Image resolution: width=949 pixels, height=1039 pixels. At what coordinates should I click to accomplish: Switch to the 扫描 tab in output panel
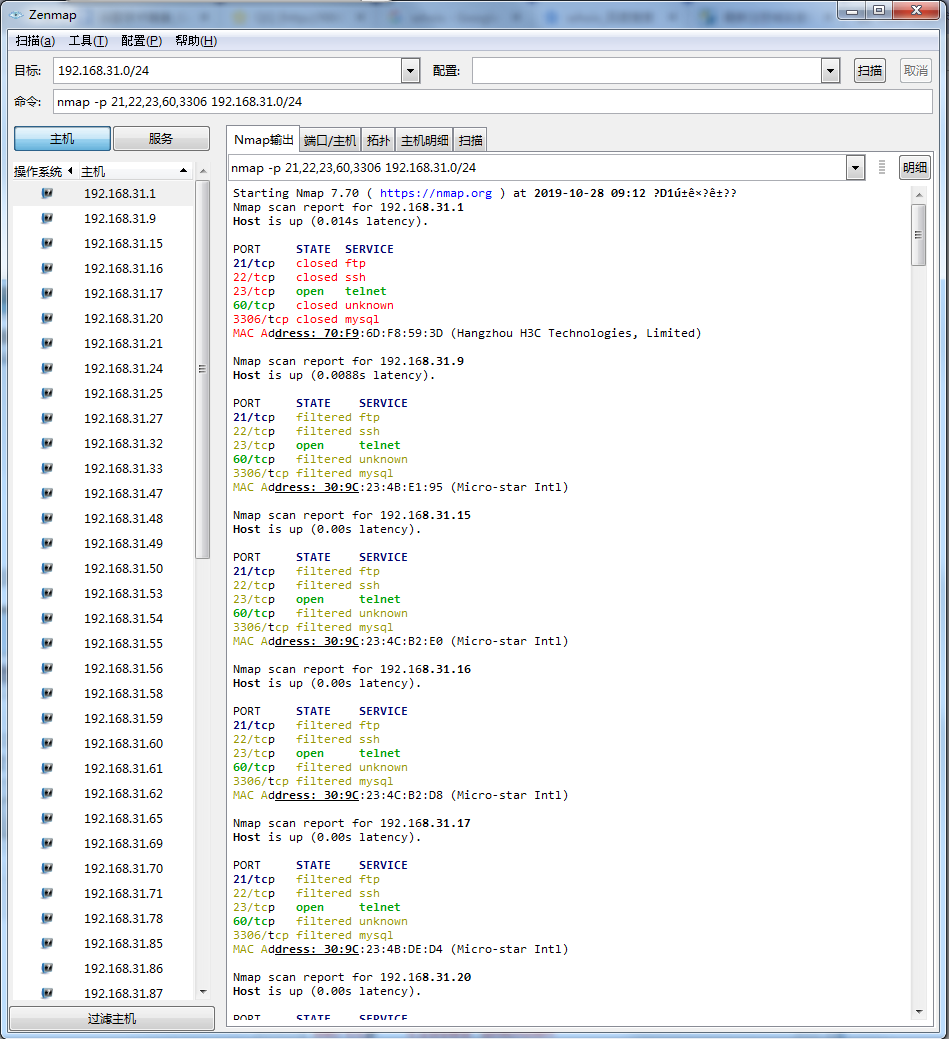pos(471,140)
